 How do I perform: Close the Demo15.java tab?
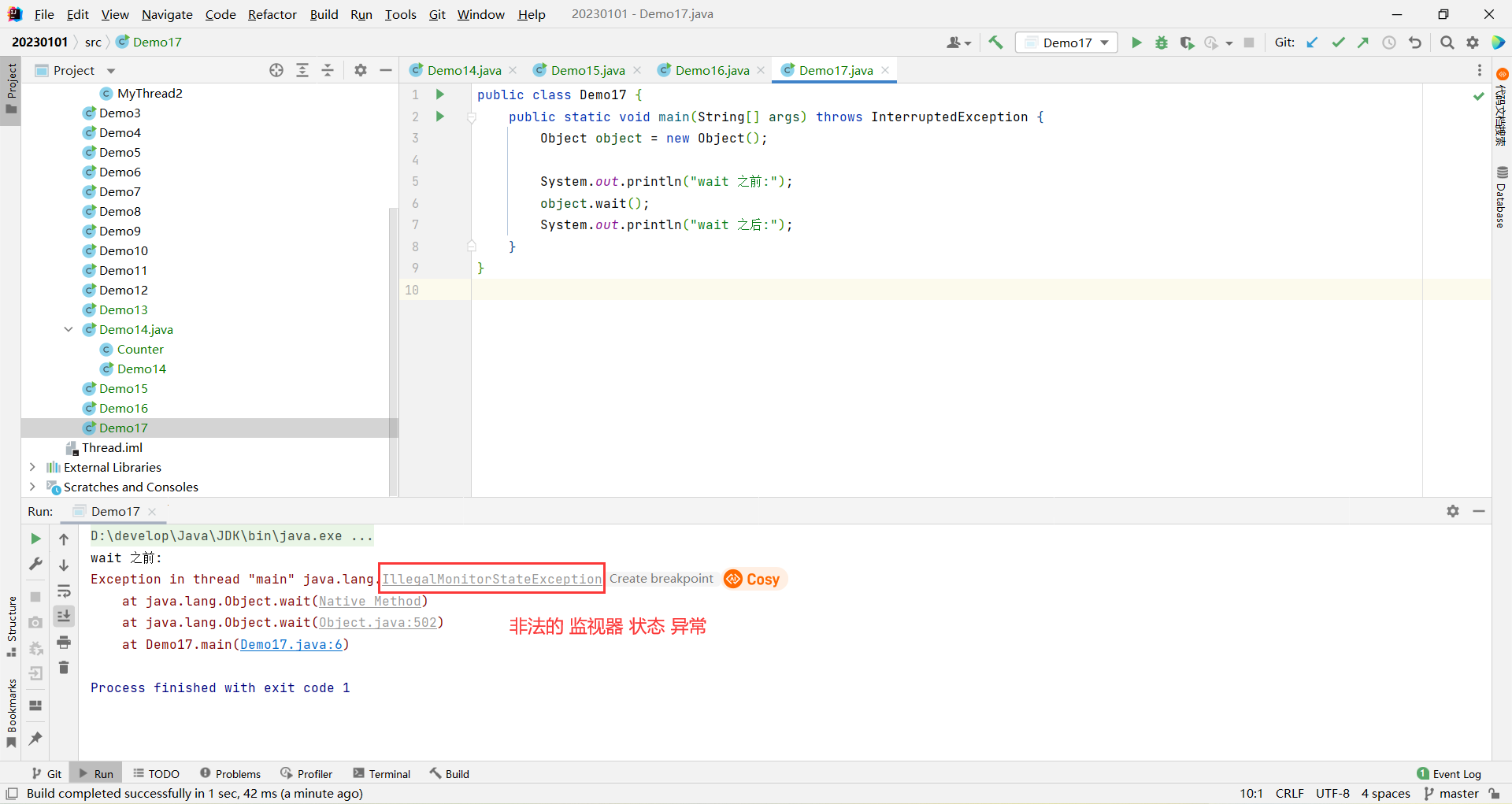click(x=637, y=71)
